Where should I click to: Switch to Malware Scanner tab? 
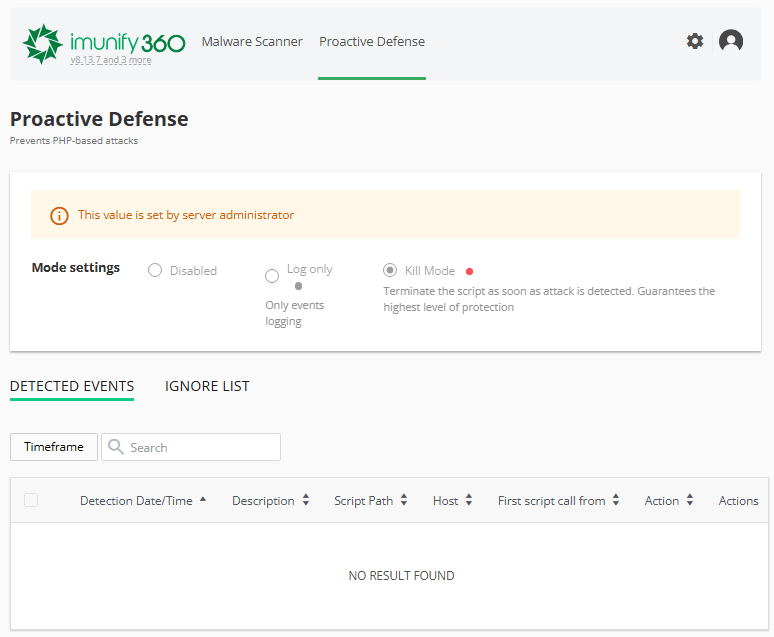(x=252, y=41)
